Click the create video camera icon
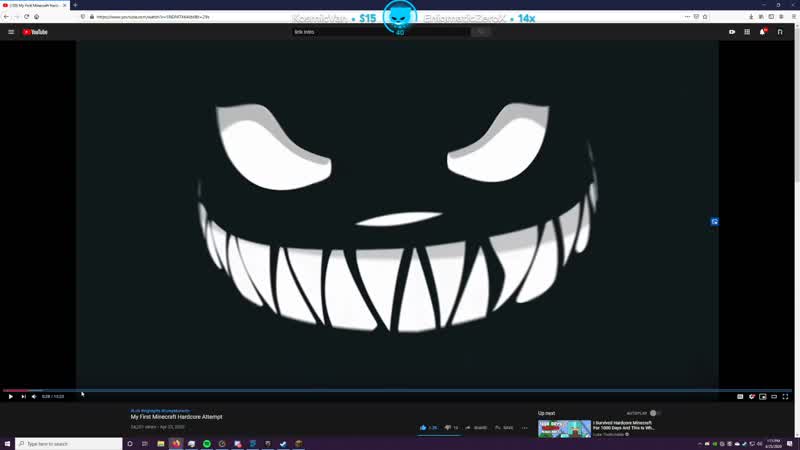This screenshot has height=450, width=800. (732, 32)
